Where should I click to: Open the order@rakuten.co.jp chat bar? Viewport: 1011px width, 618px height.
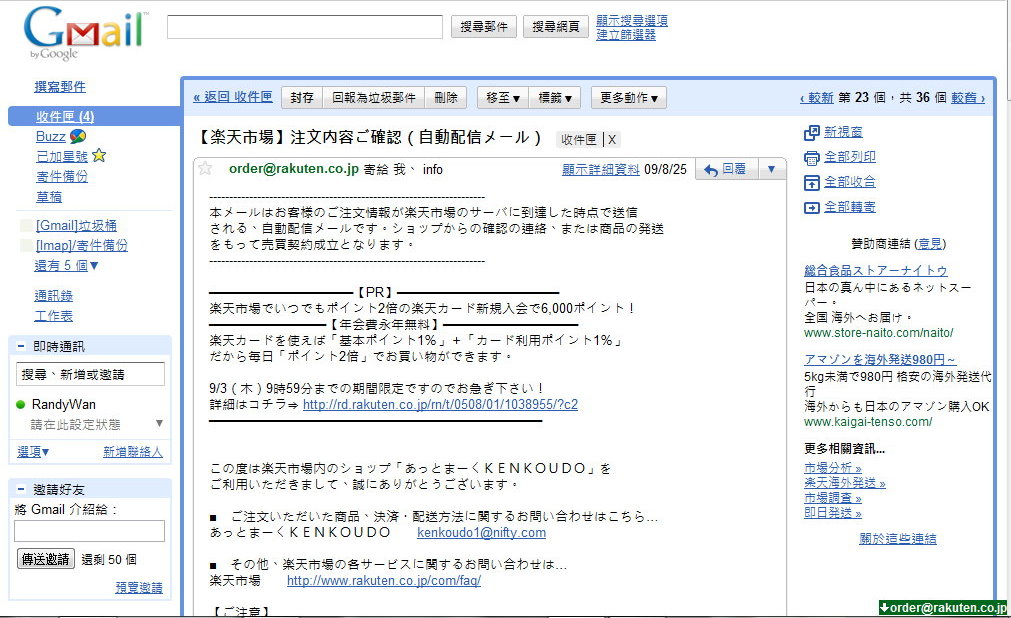946,608
